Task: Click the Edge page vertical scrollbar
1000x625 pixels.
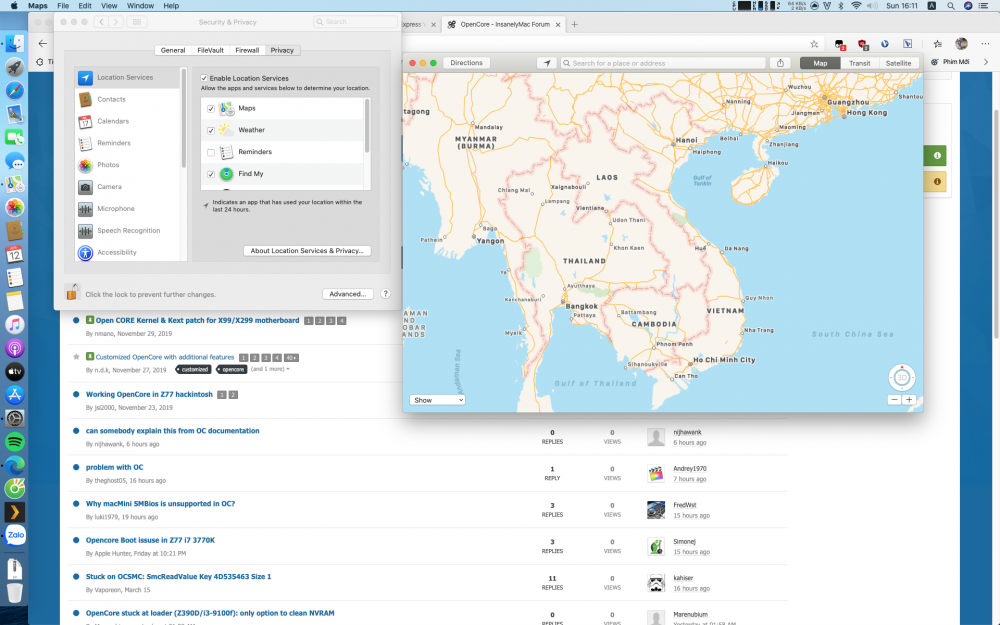Action: 996,223
